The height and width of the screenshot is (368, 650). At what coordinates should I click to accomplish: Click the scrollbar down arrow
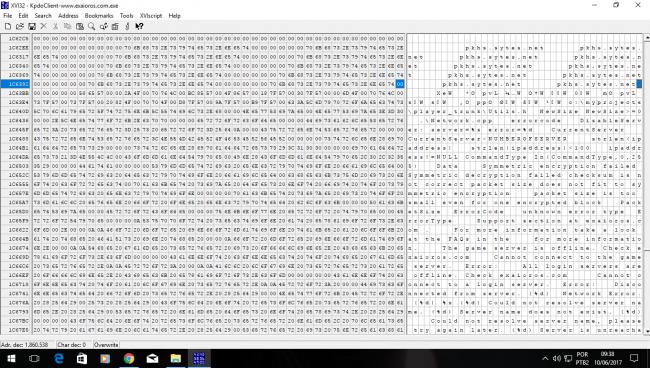pyautogui.click(x=647, y=331)
